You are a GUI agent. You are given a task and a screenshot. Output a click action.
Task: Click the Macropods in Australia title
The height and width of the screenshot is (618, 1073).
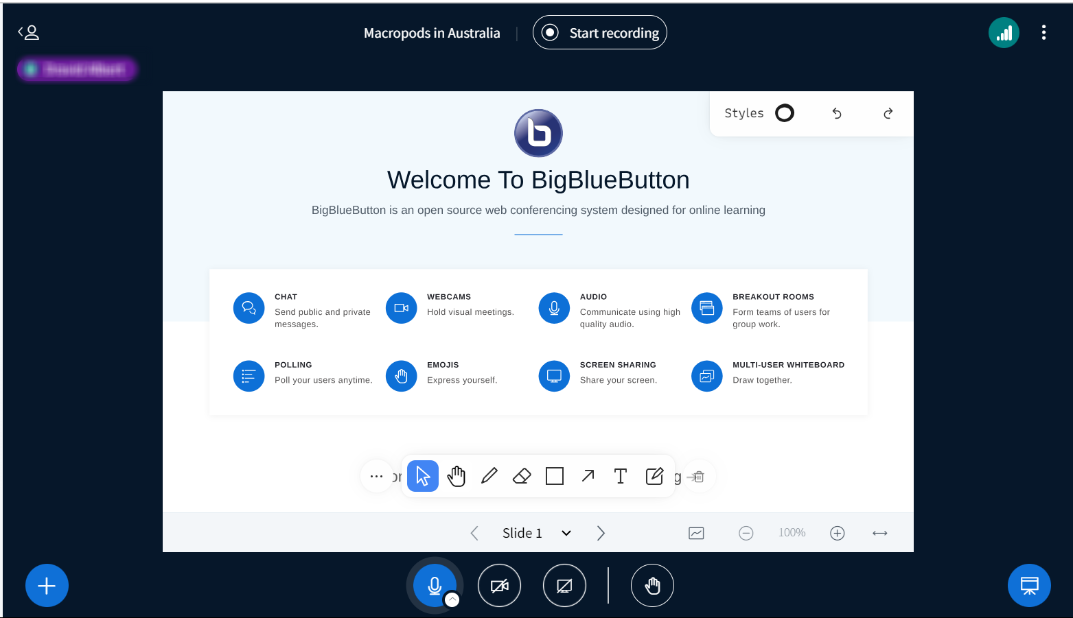click(432, 33)
